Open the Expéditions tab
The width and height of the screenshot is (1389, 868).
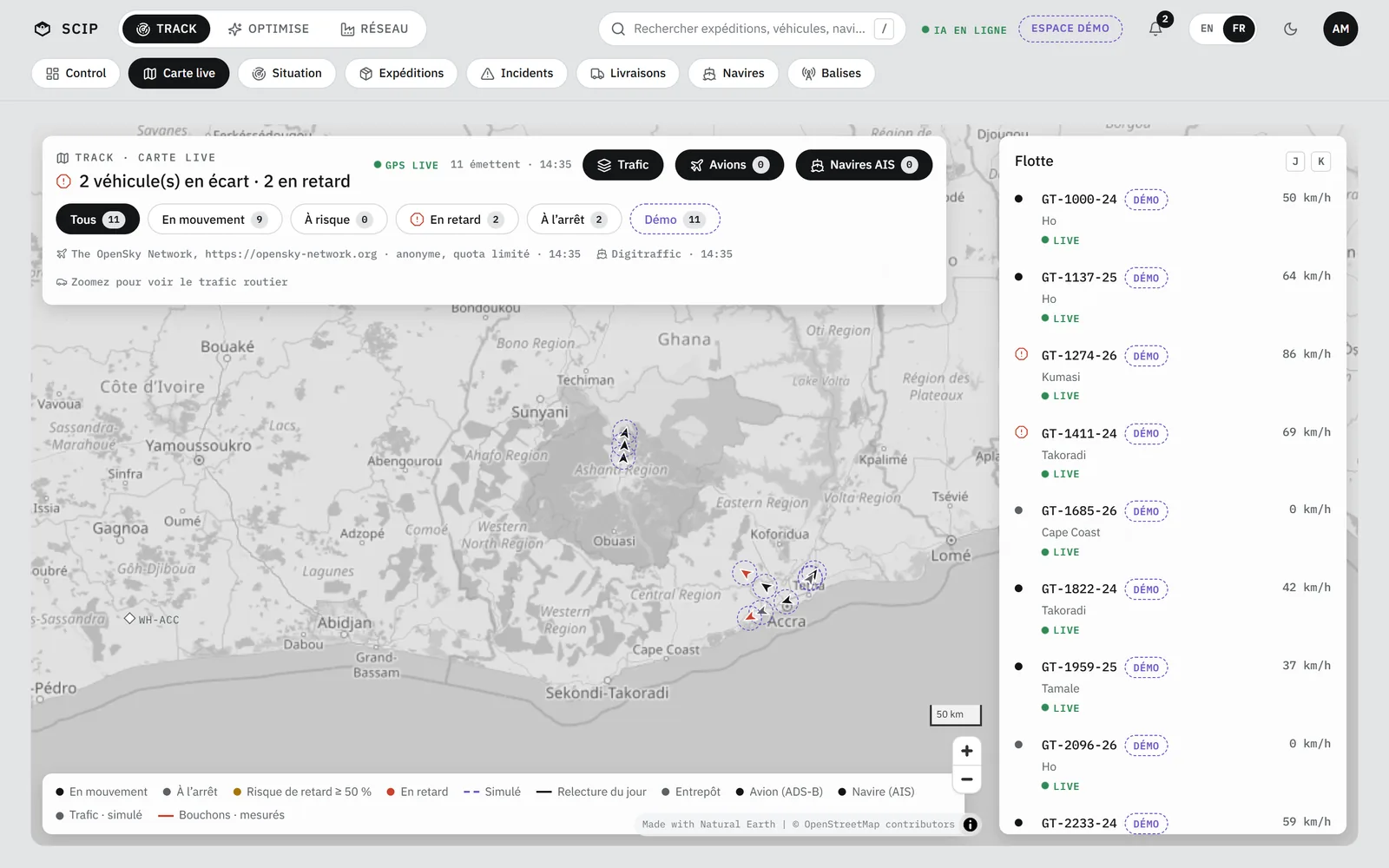click(x=401, y=73)
